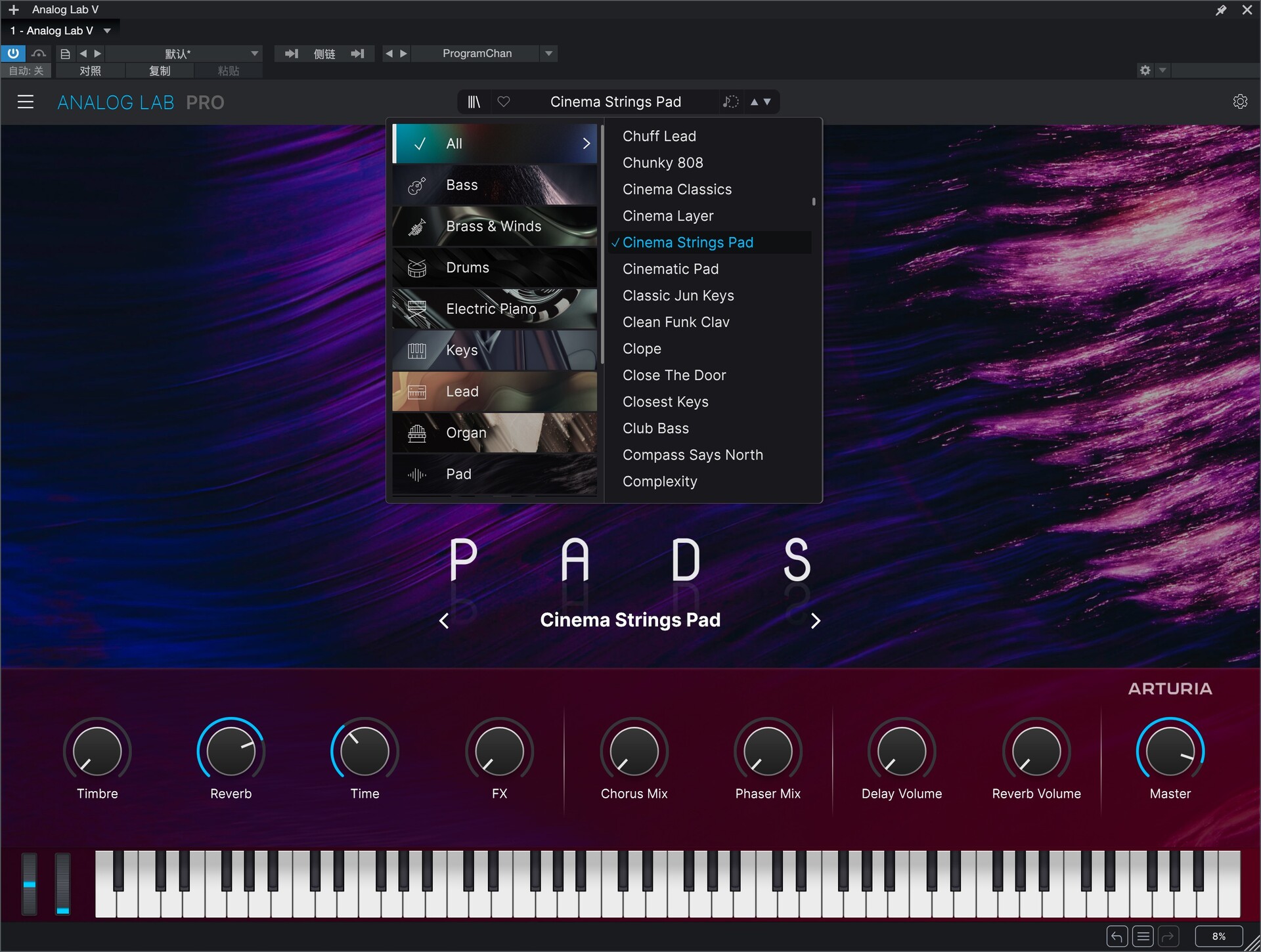Open the preset library browser icon
1261x952 pixels.
click(x=474, y=102)
